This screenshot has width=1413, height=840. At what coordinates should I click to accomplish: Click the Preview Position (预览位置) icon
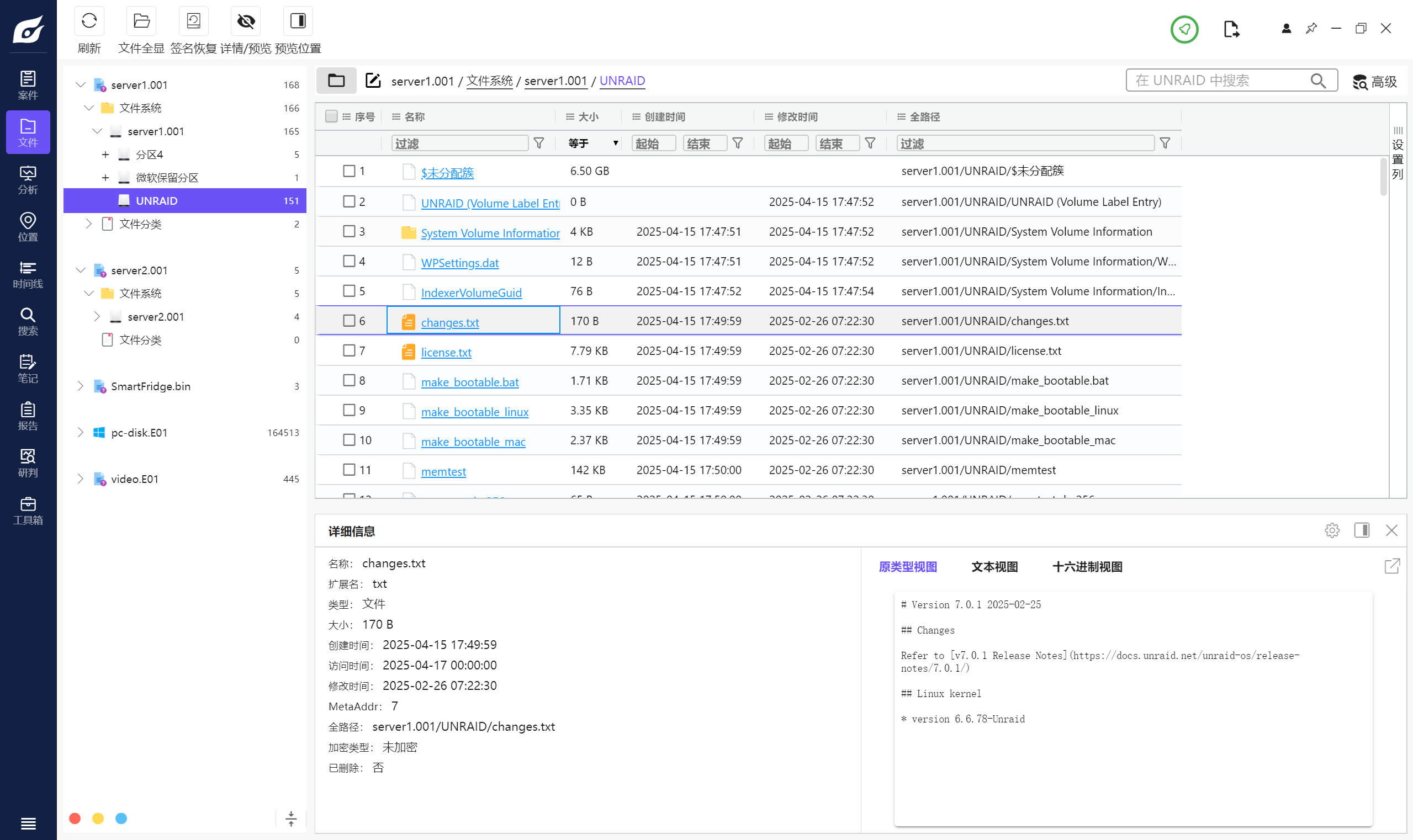(x=297, y=22)
